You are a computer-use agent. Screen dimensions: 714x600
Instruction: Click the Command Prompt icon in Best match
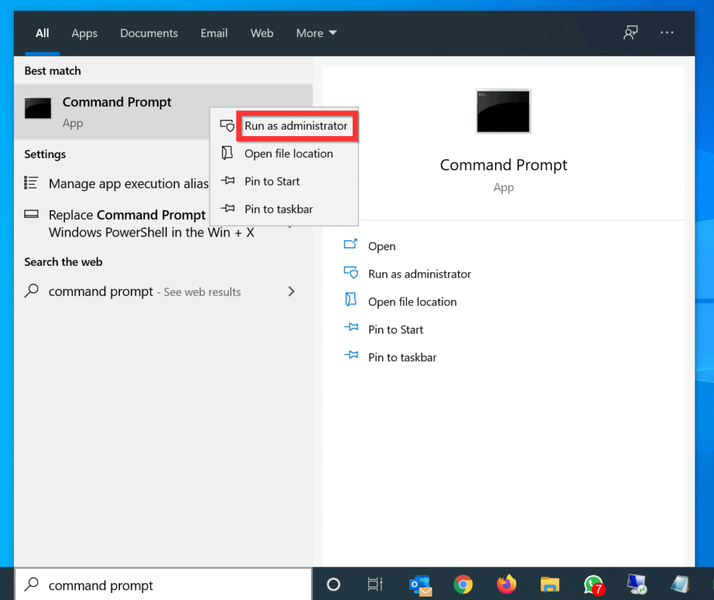38,108
